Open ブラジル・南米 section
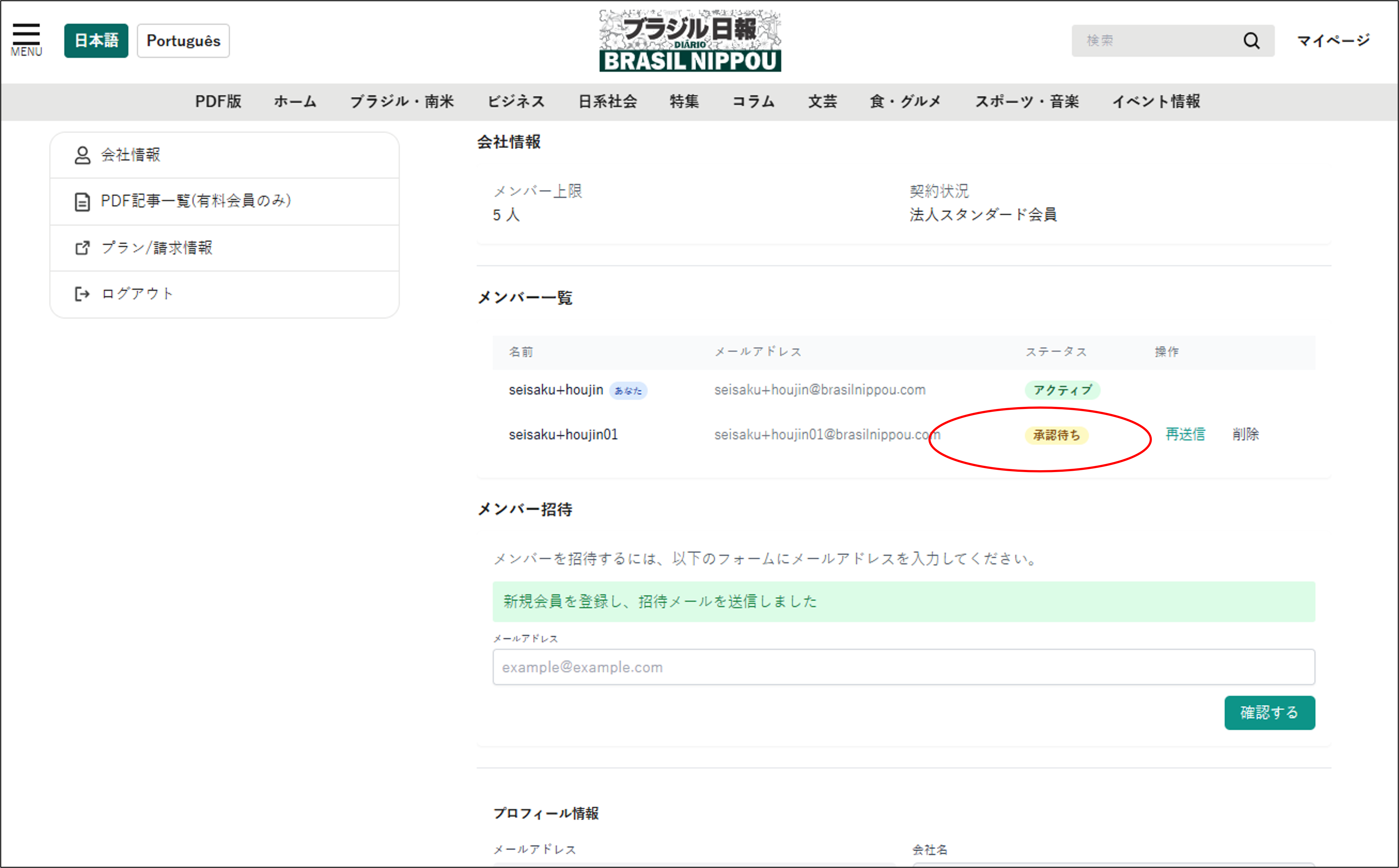The image size is (1399, 868). pos(402,102)
